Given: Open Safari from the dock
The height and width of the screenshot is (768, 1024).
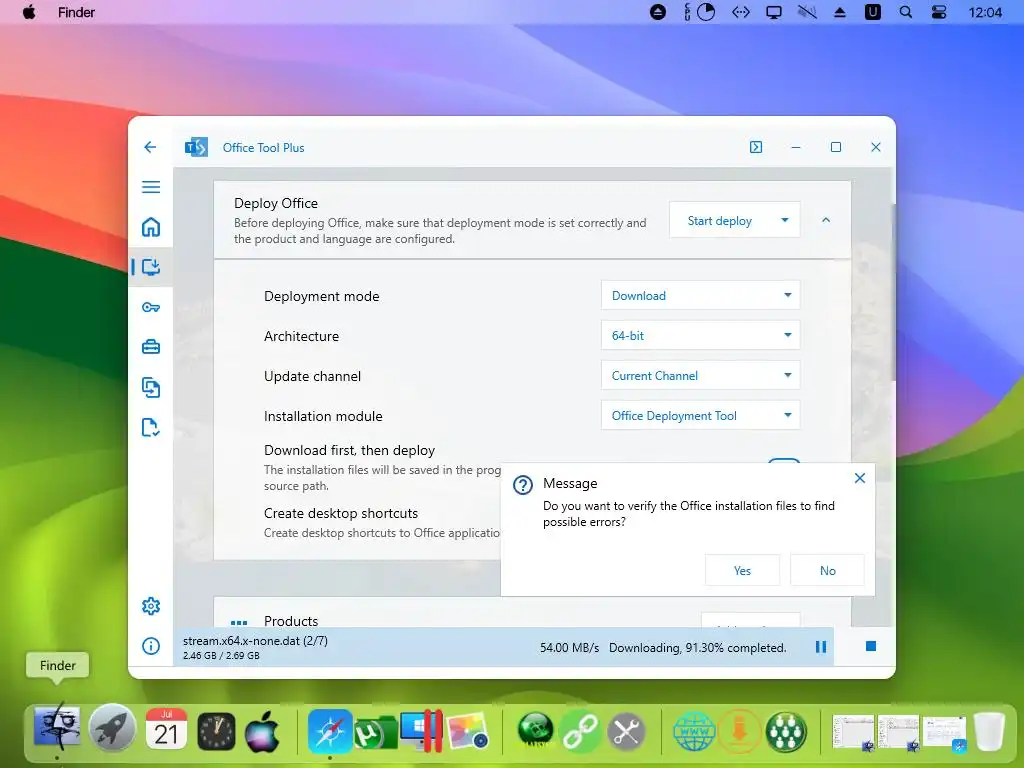Looking at the screenshot, I should click(x=330, y=731).
